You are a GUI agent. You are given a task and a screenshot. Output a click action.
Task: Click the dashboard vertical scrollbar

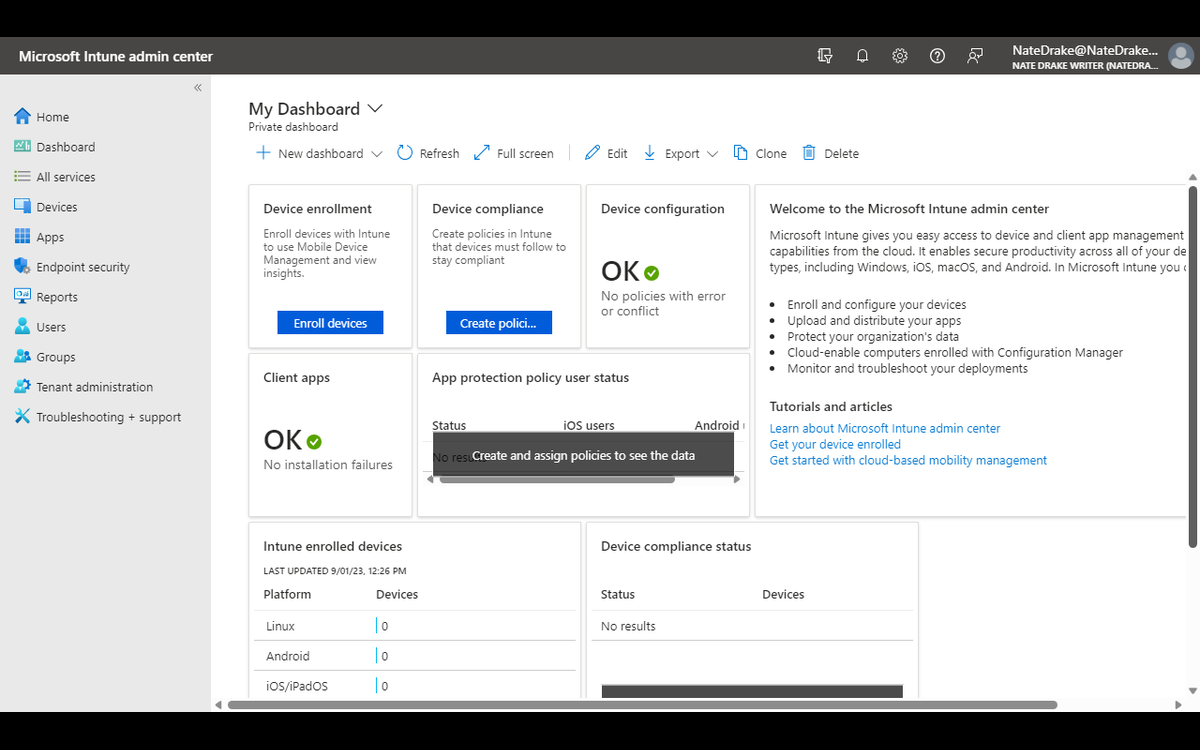(x=1192, y=367)
